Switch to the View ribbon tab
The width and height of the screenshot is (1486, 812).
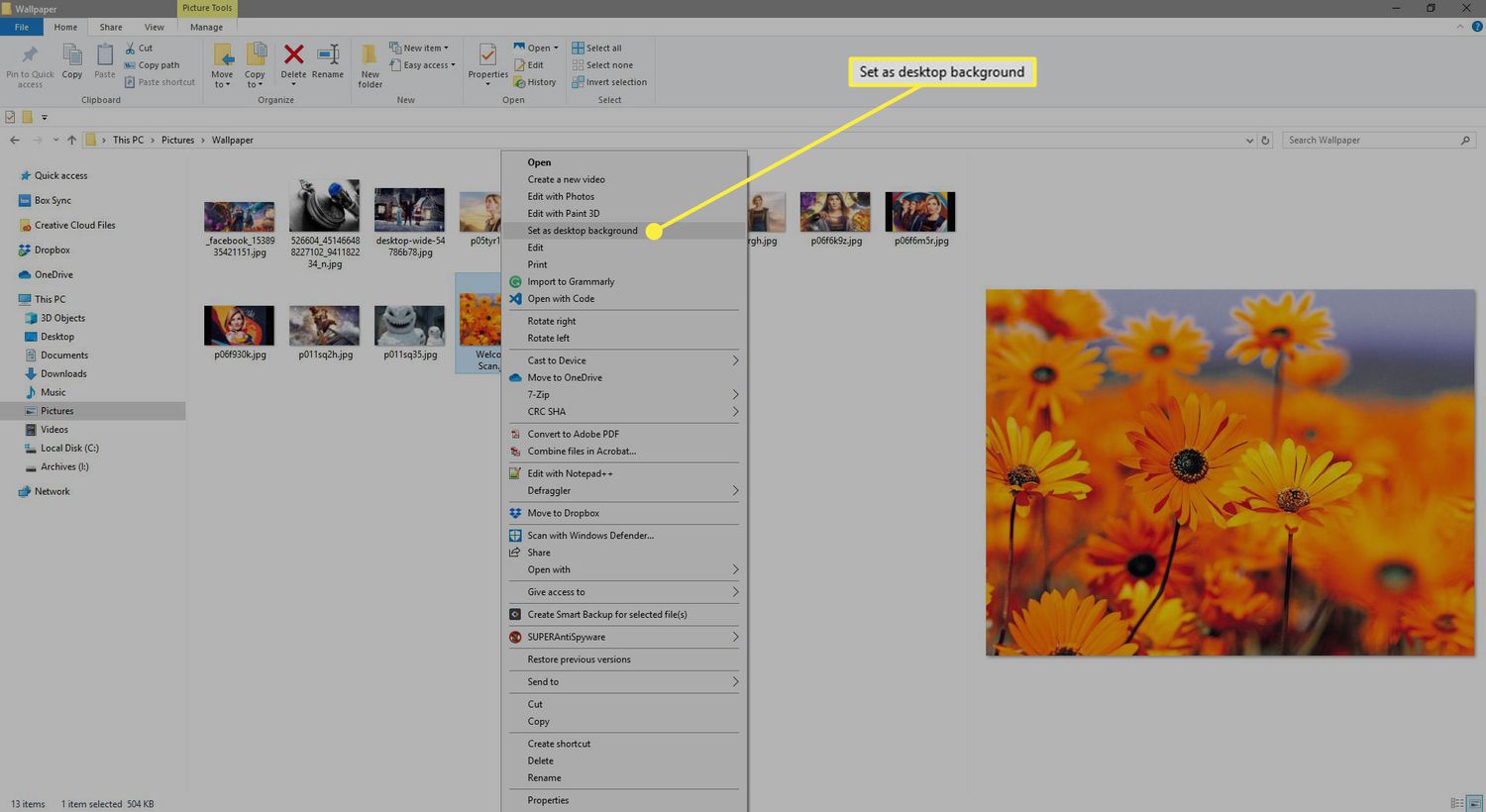coord(155,27)
